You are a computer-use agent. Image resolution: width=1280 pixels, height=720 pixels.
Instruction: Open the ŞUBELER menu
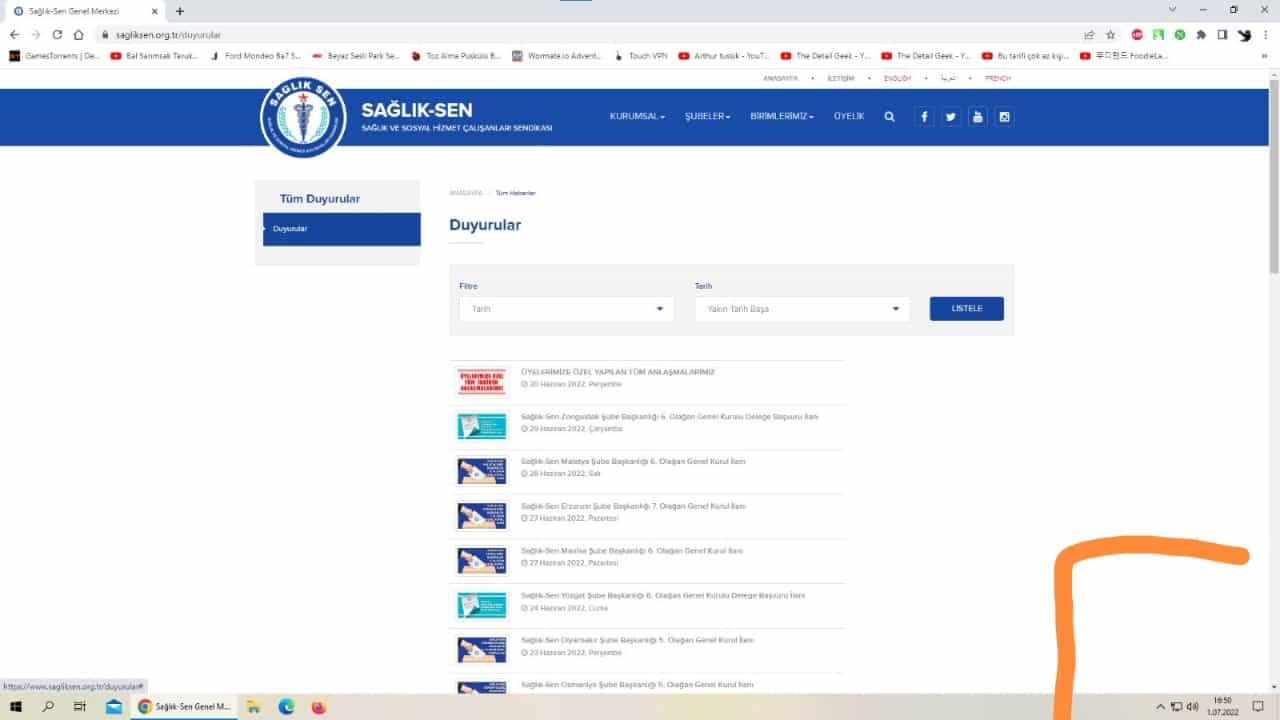click(707, 117)
